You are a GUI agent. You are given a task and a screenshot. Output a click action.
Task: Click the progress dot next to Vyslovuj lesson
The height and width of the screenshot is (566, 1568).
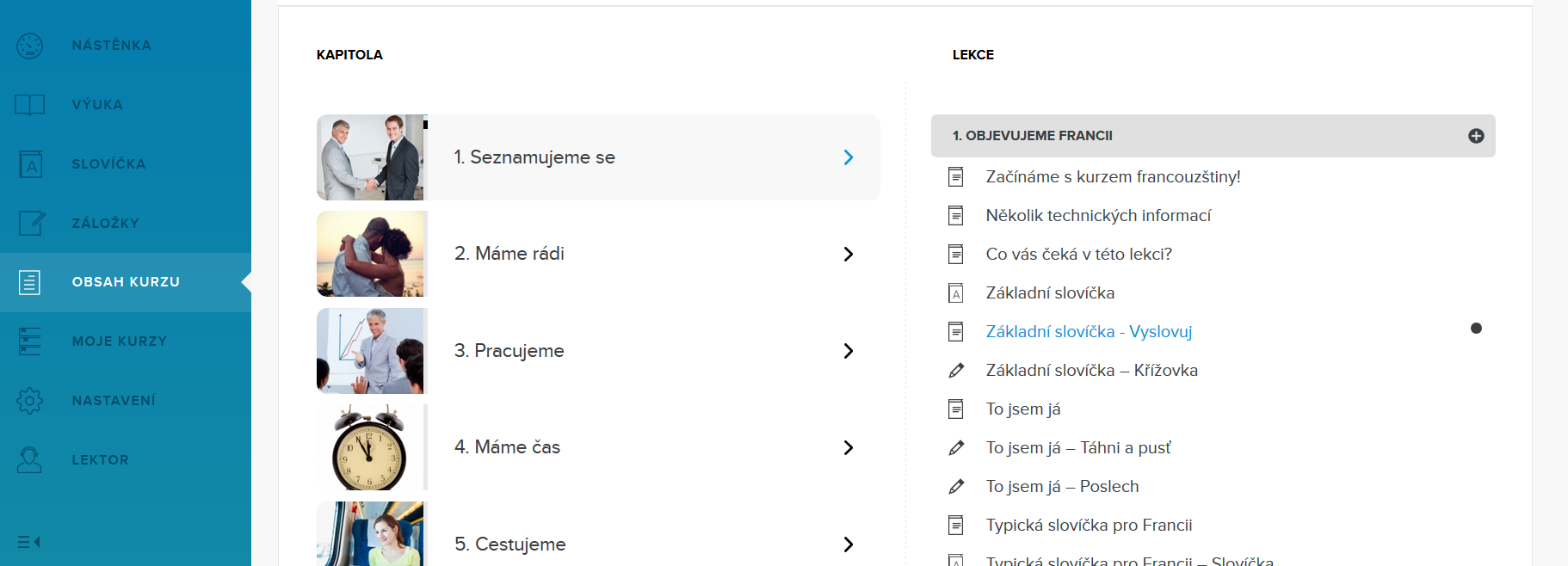tap(1476, 329)
